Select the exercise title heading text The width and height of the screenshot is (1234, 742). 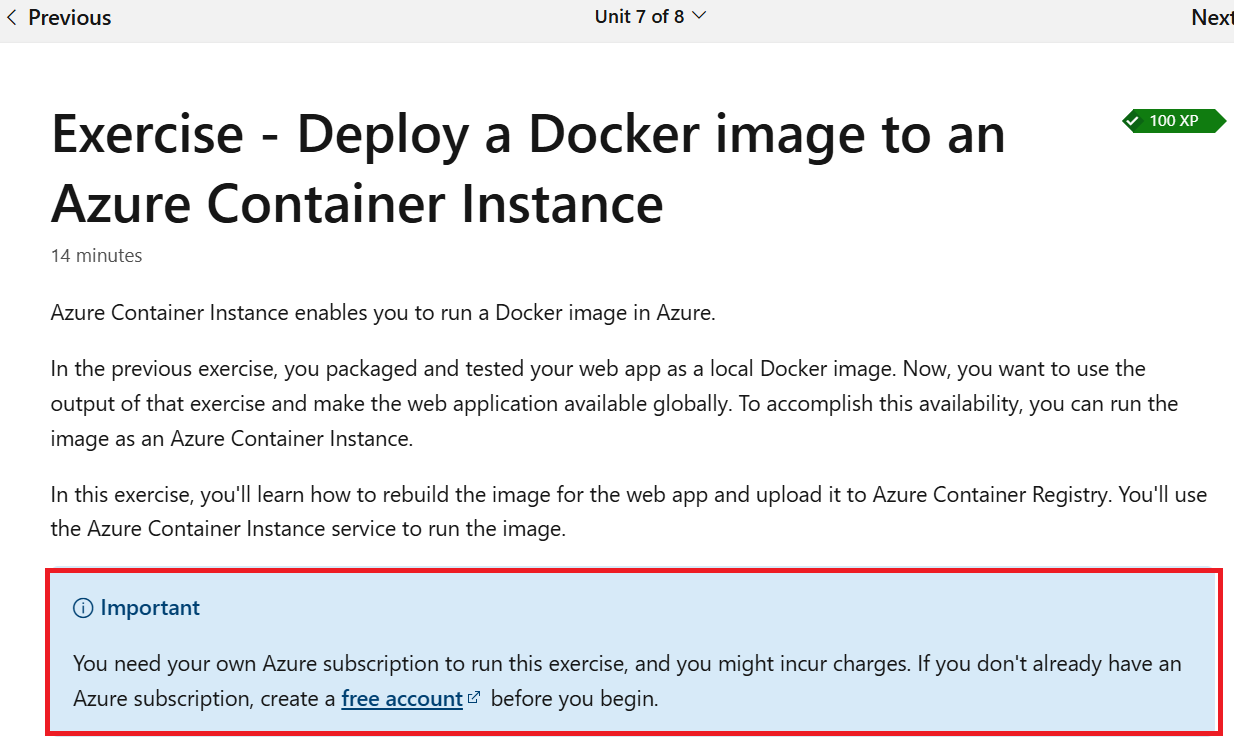coord(528,169)
